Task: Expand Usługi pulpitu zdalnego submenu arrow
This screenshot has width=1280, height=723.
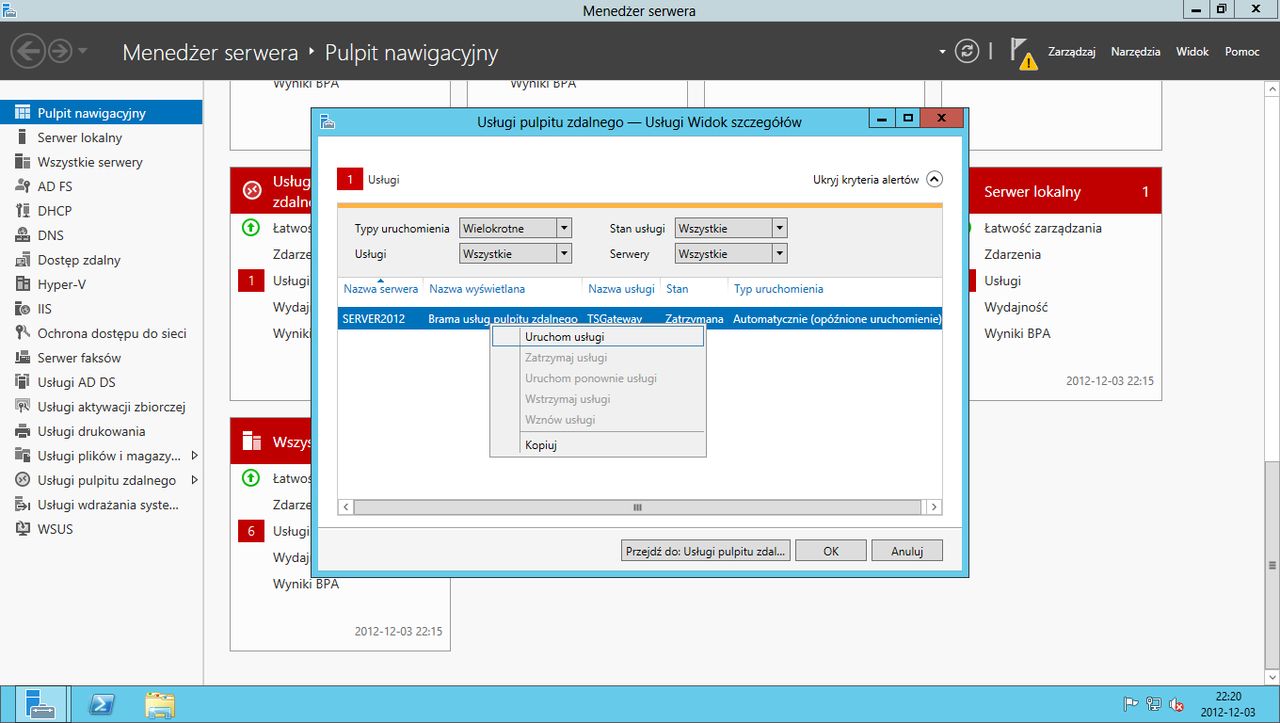Action: tap(194, 480)
